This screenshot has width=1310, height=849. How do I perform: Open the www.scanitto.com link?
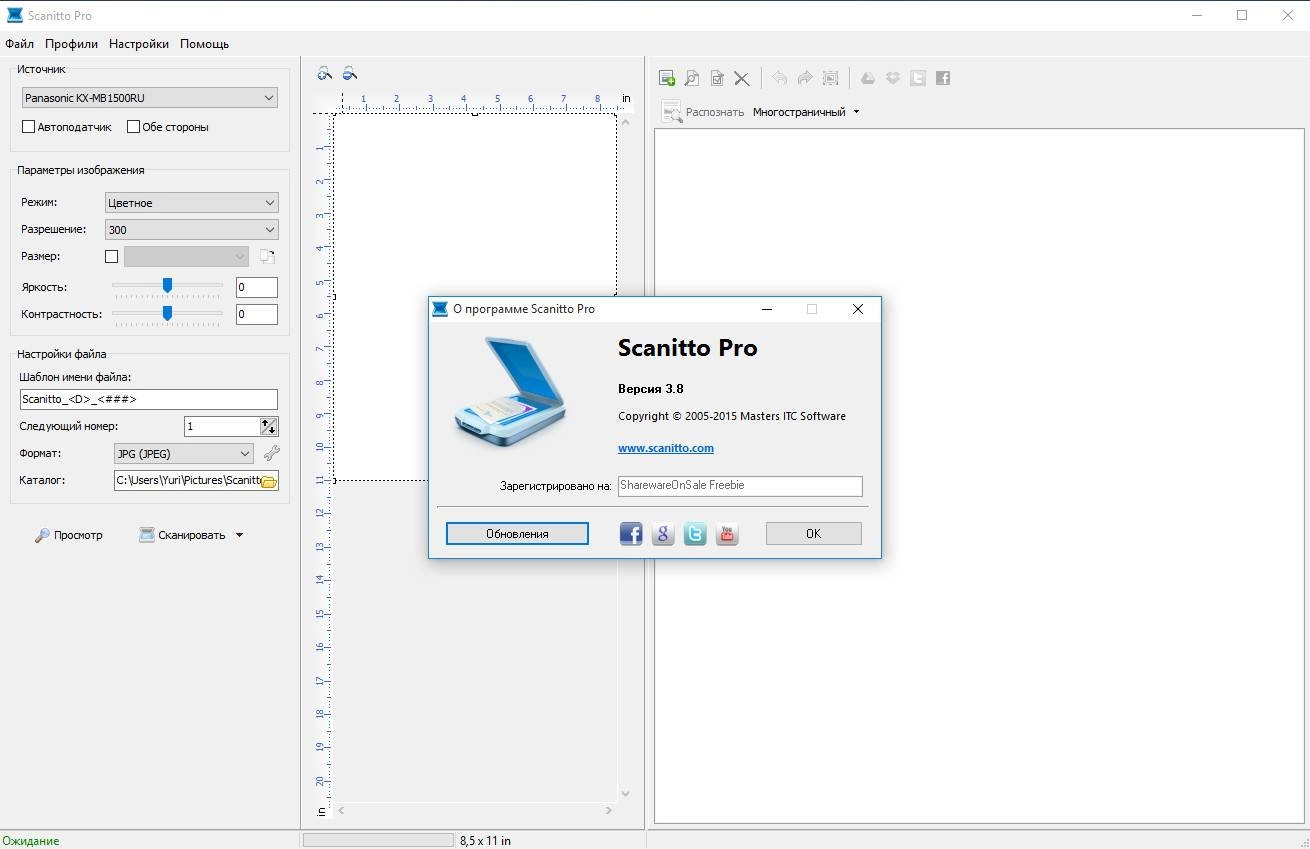tap(666, 448)
